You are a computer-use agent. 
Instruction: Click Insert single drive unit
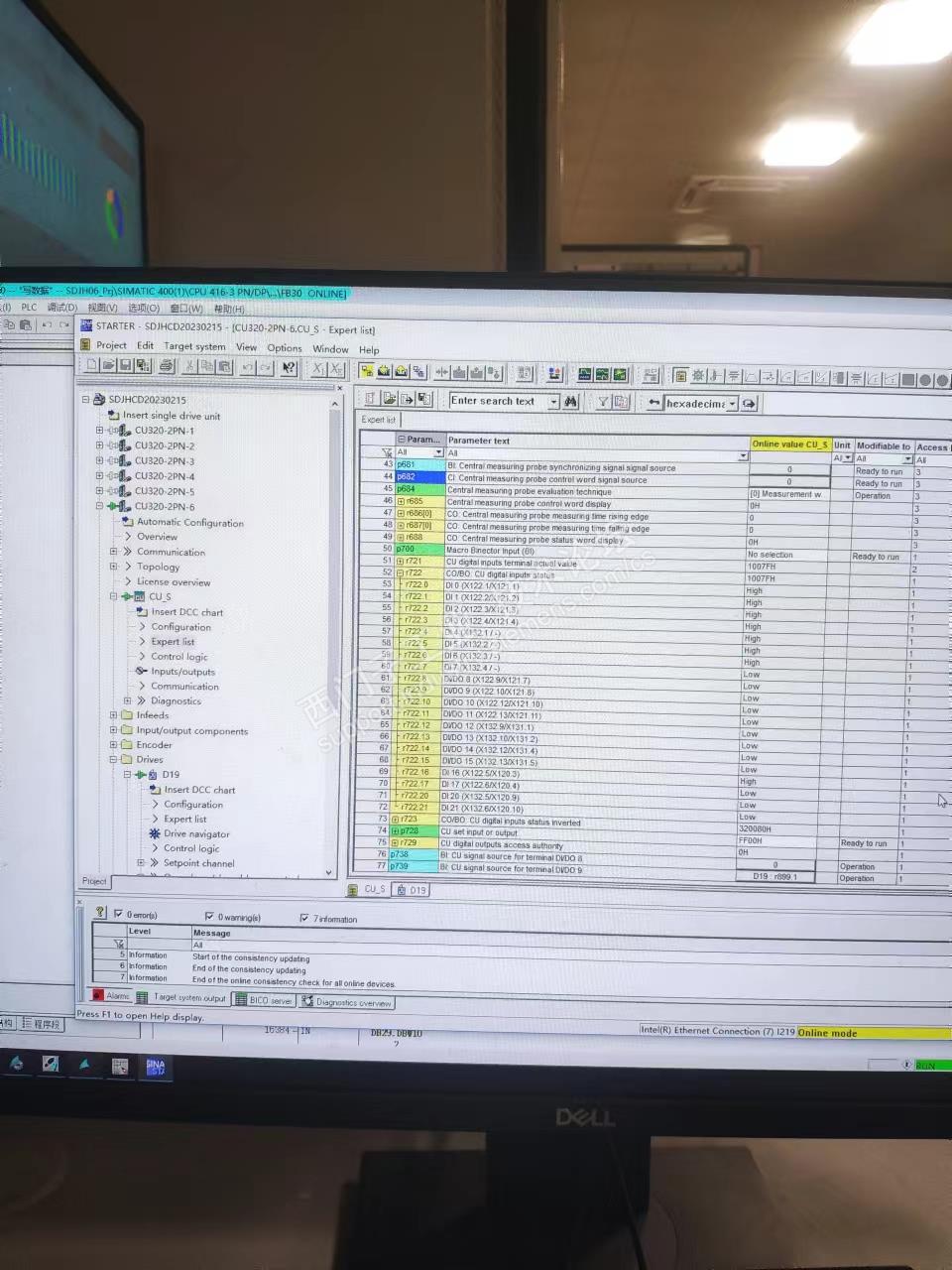pyautogui.click(x=172, y=416)
